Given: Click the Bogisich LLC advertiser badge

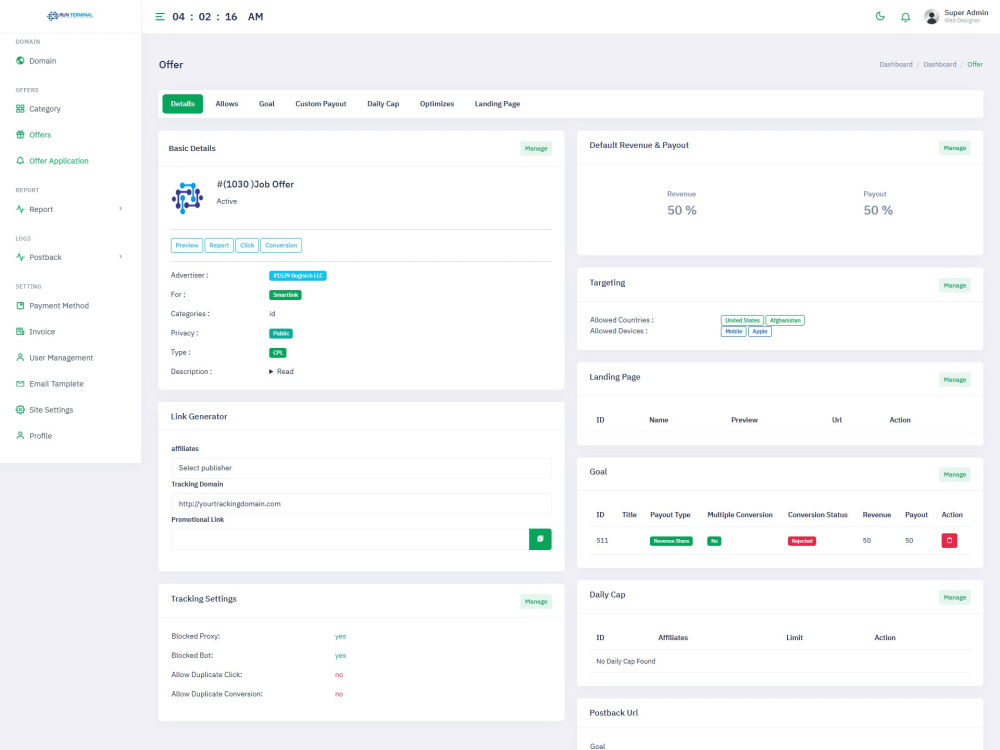Looking at the screenshot, I should pos(298,276).
